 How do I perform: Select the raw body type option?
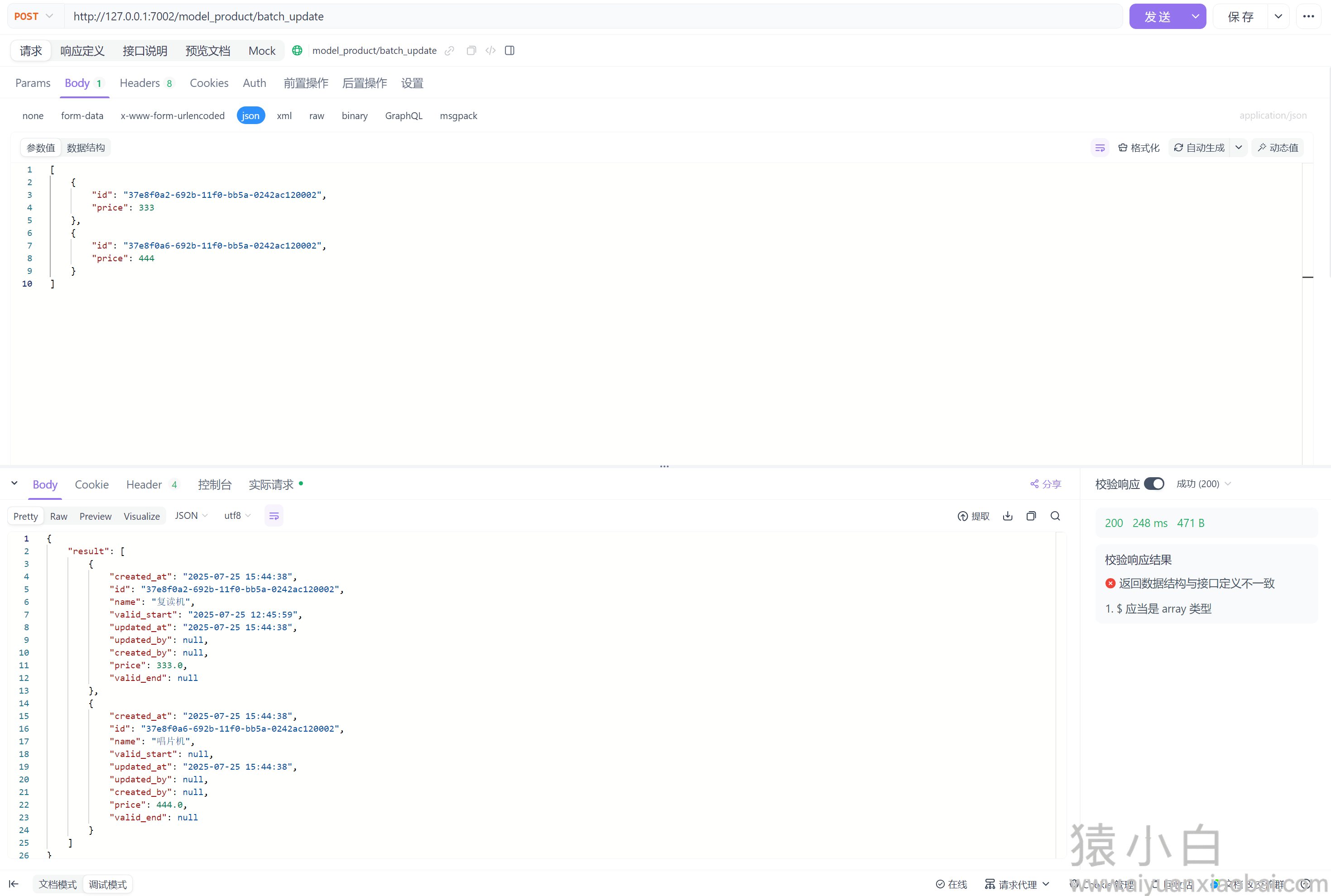coord(317,115)
